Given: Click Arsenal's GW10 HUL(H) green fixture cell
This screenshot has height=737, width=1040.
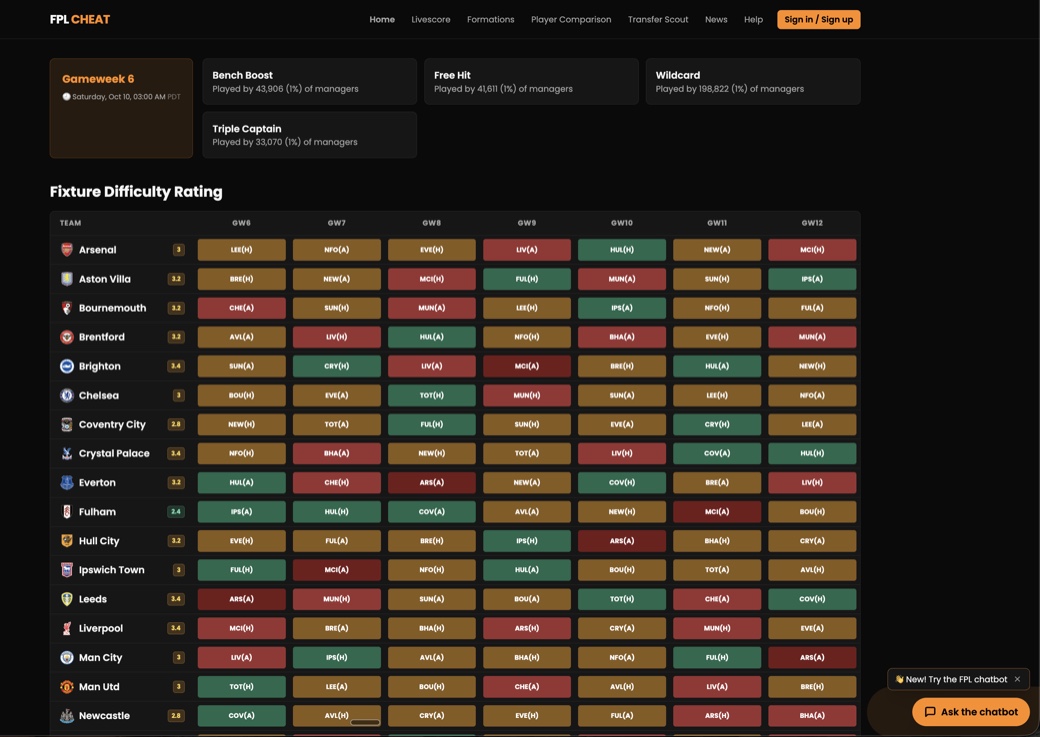Looking at the screenshot, I should click(x=622, y=249).
